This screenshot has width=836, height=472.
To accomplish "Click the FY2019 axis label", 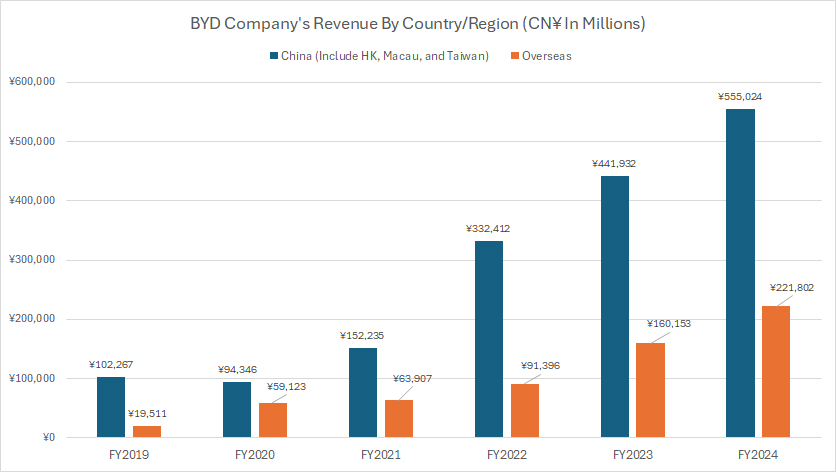I will click(129, 455).
